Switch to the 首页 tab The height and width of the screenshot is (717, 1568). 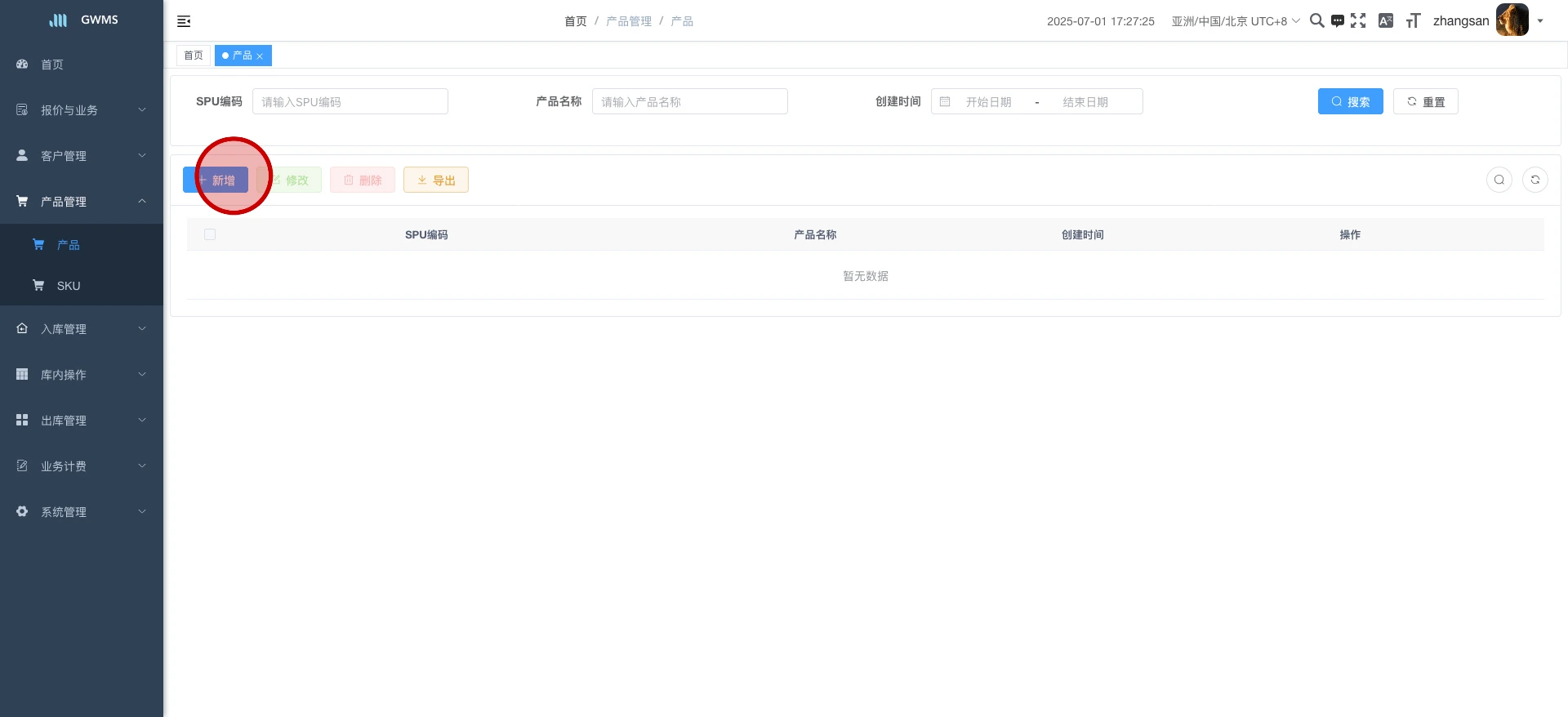click(194, 56)
